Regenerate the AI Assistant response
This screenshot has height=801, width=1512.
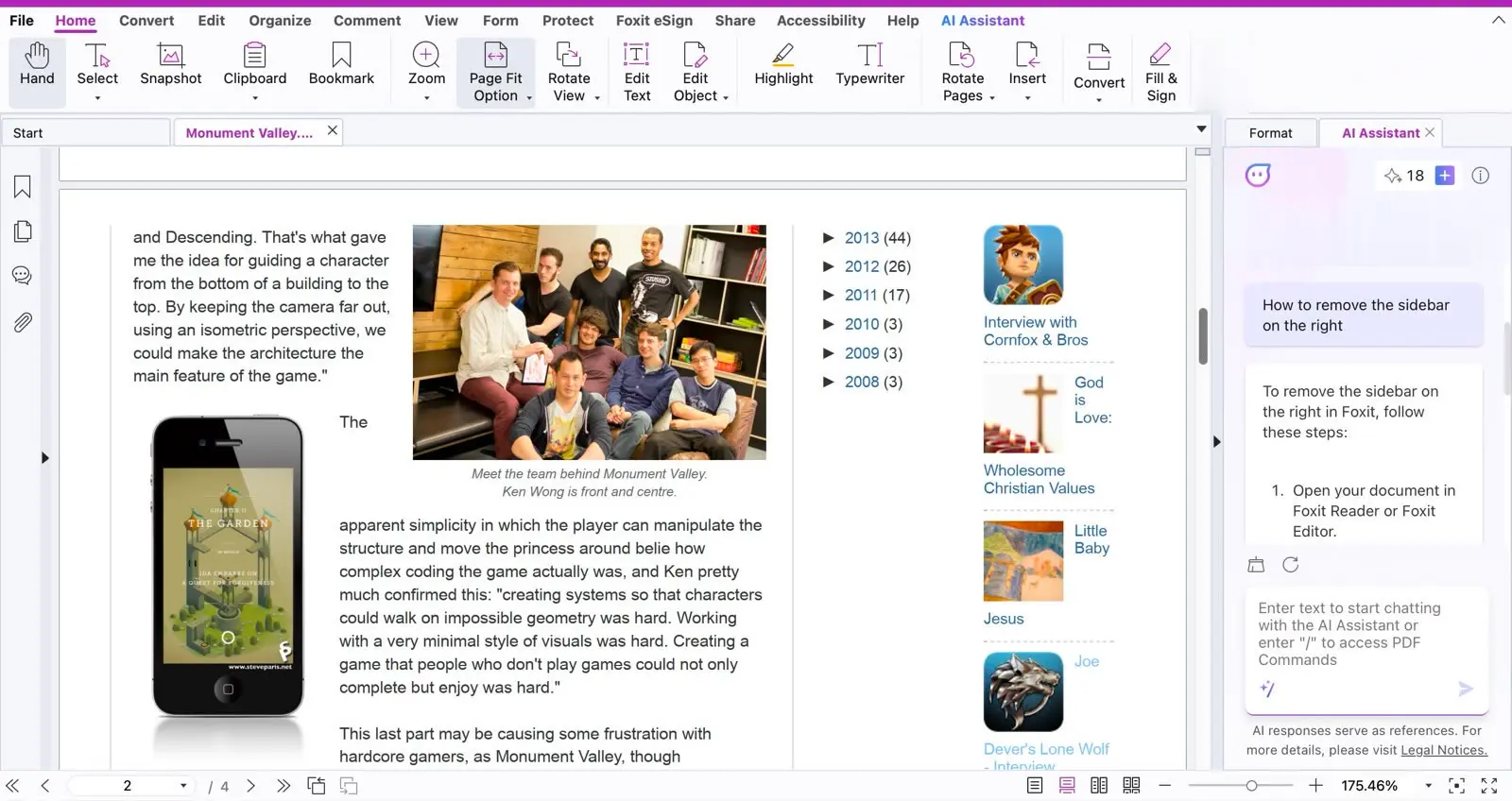pos(1291,565)
